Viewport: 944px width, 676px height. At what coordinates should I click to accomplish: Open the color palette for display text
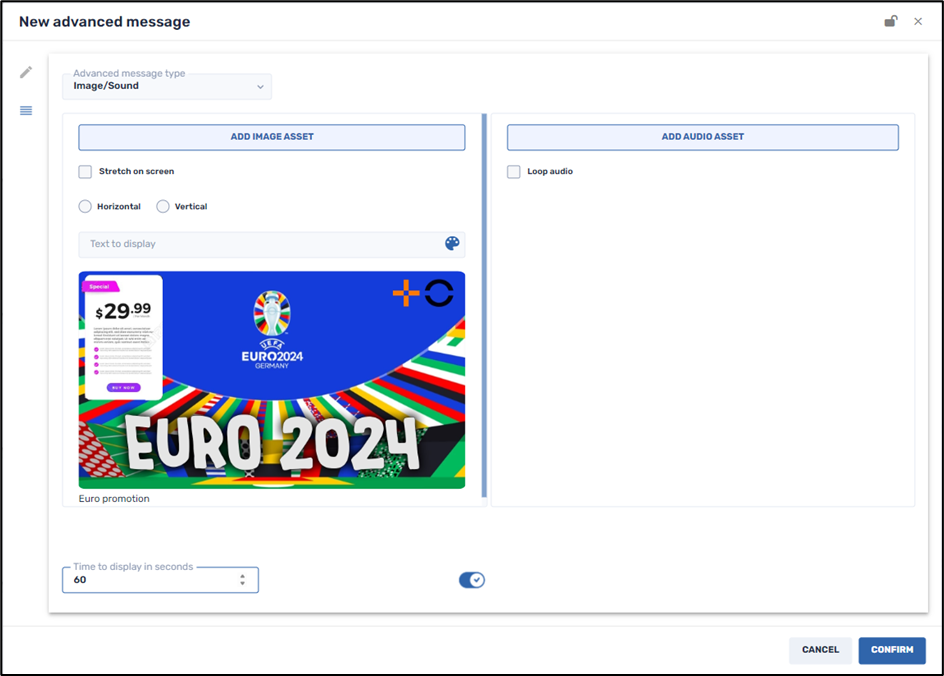pyautogui.click(x=452, y=244)
